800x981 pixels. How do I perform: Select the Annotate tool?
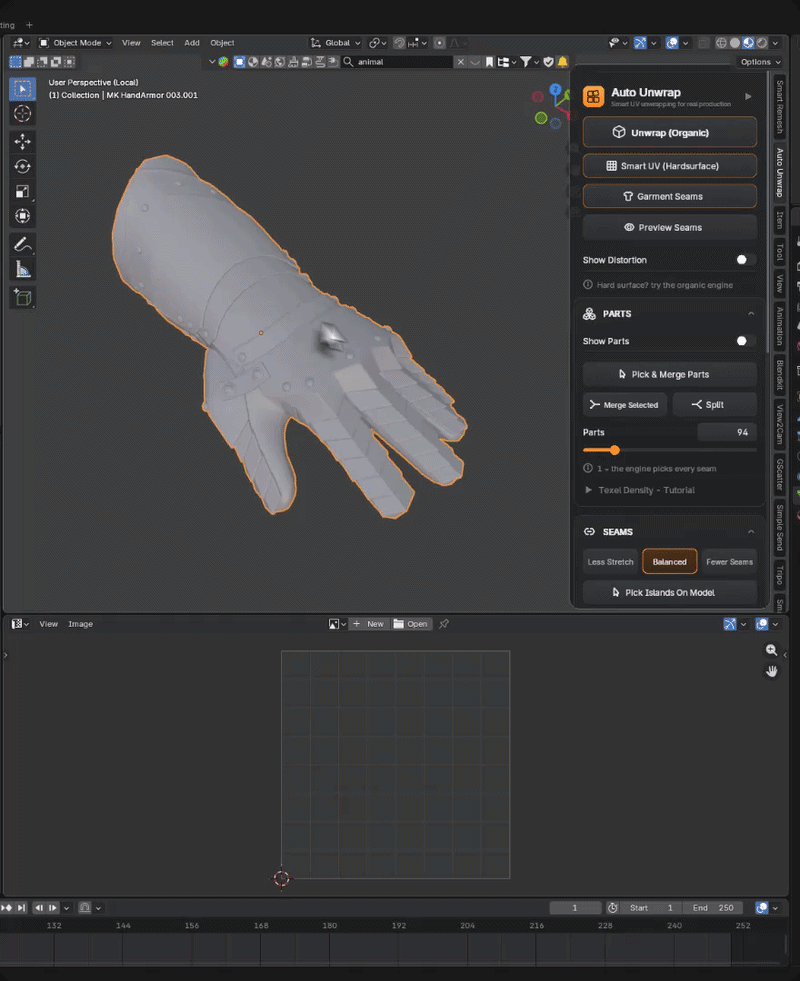pyautogui.click(x=23, y=245)
